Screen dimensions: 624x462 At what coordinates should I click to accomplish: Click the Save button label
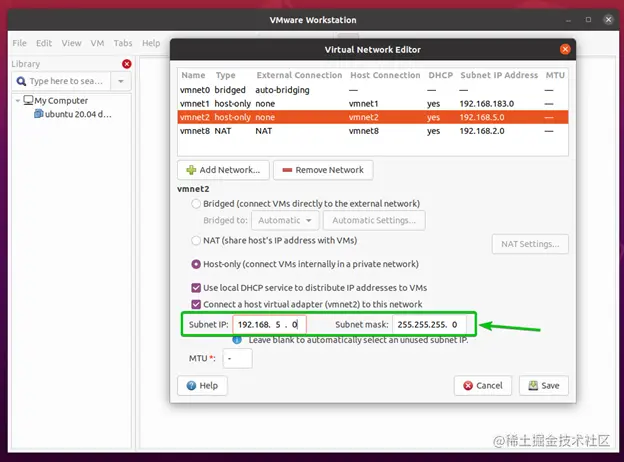click(x=550, y=386)
